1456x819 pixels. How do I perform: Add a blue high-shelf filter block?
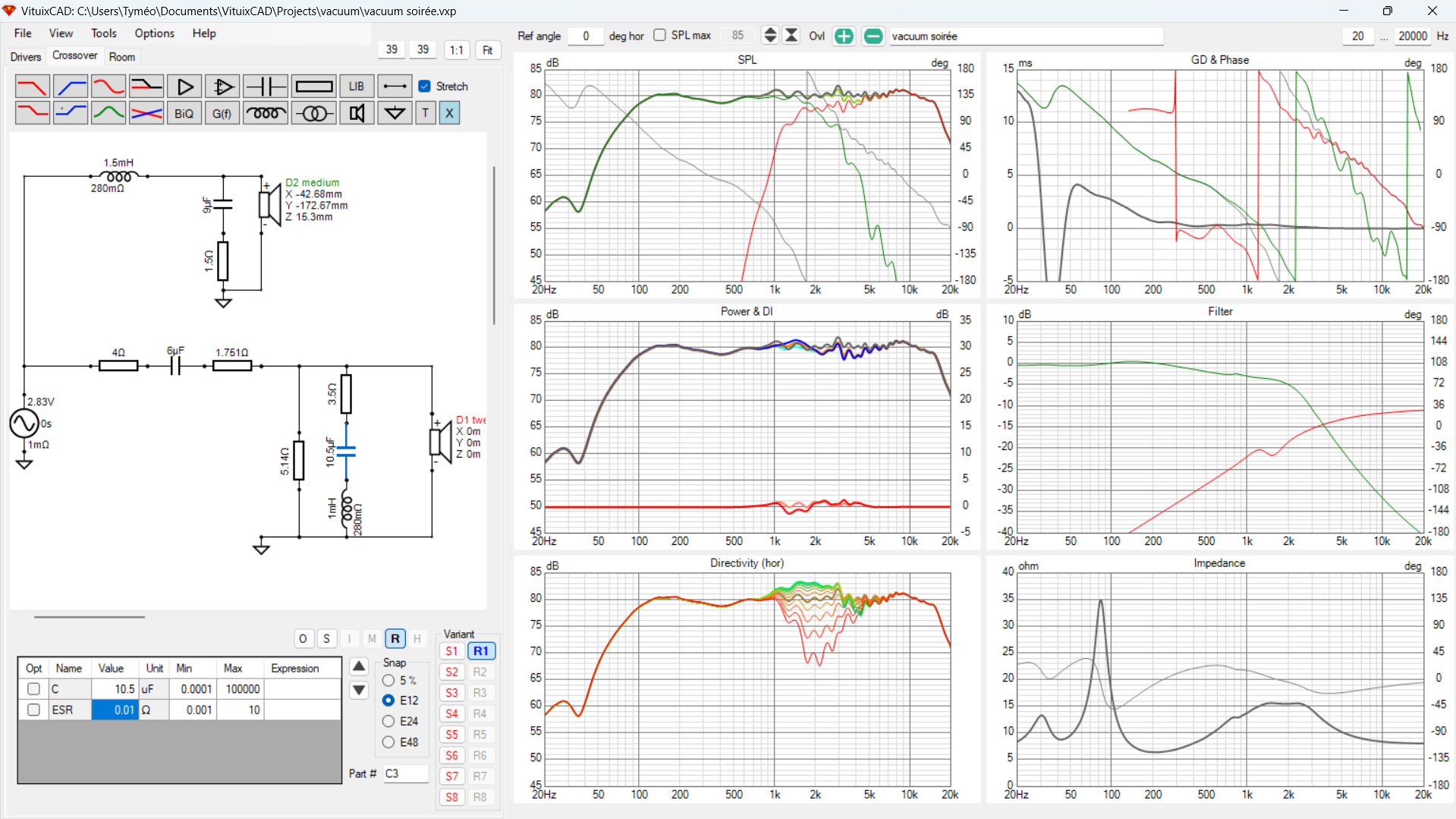(71, 113)
